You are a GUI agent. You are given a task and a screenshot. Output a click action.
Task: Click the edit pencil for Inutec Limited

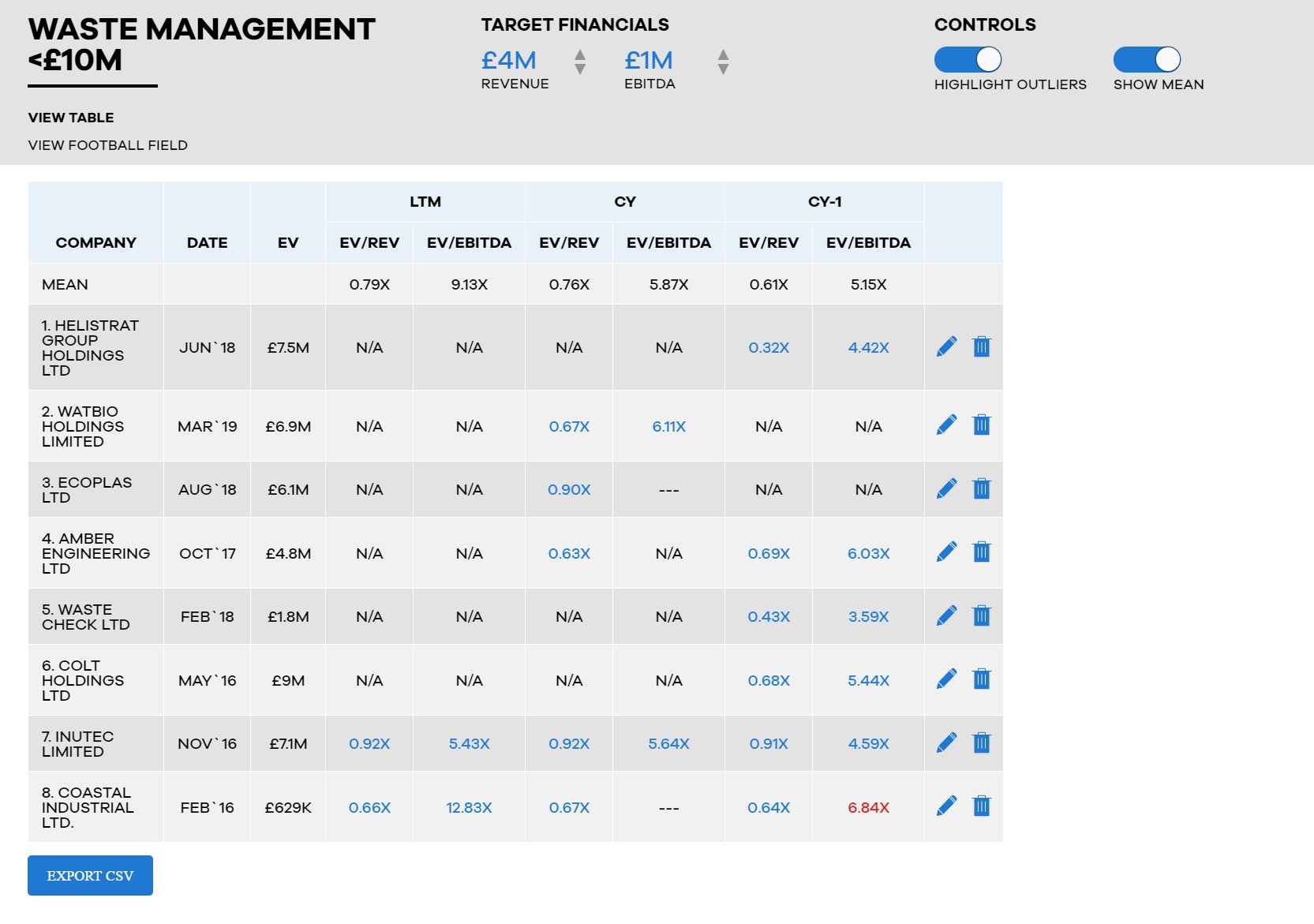[946, 743]
